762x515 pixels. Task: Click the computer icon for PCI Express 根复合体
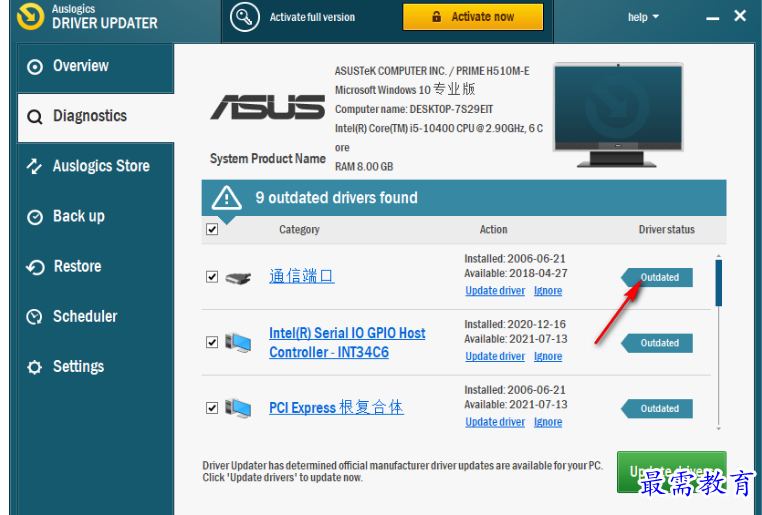[238, 408]
